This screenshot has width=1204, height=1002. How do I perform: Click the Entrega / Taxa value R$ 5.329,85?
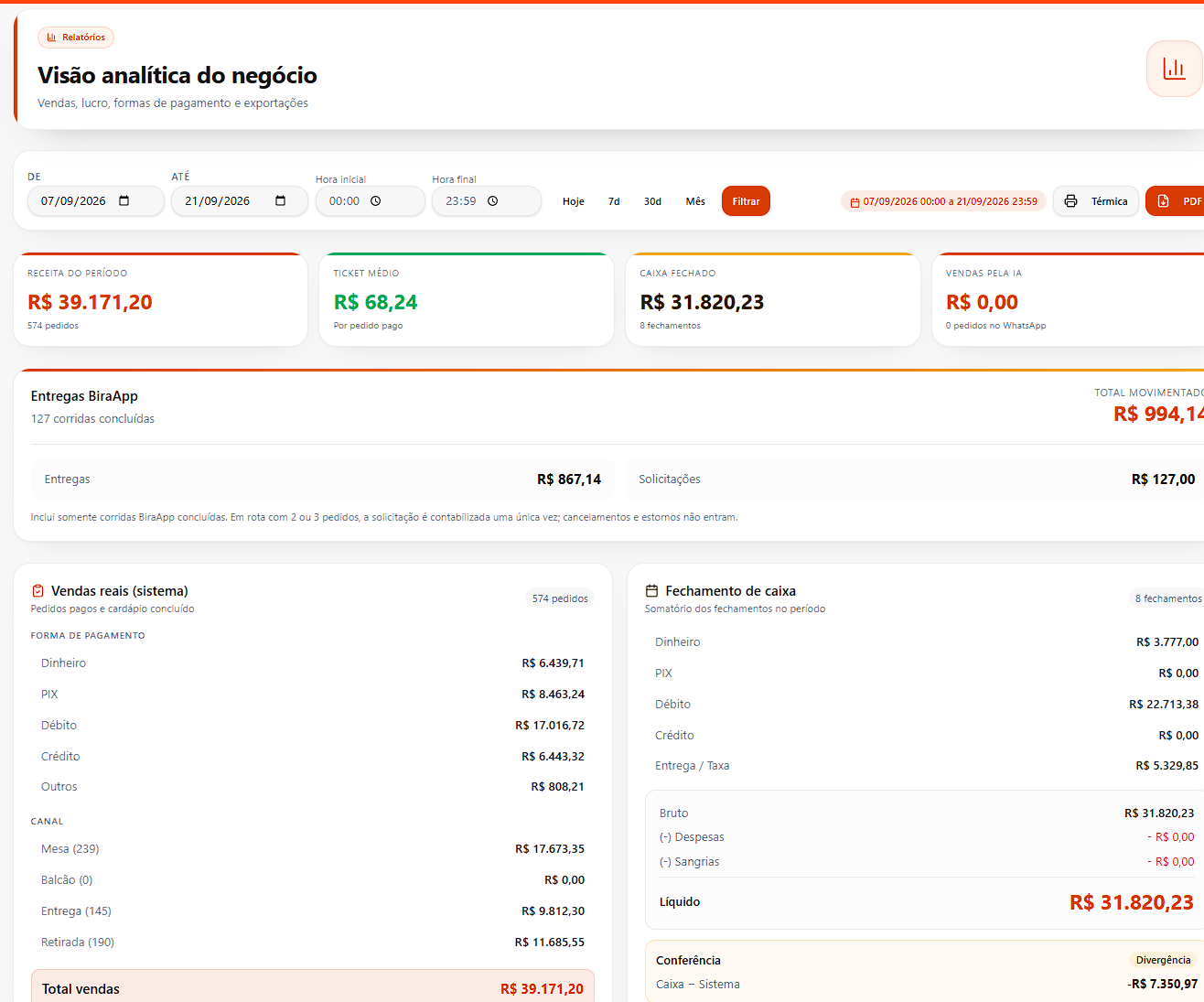coord(1166,766)
